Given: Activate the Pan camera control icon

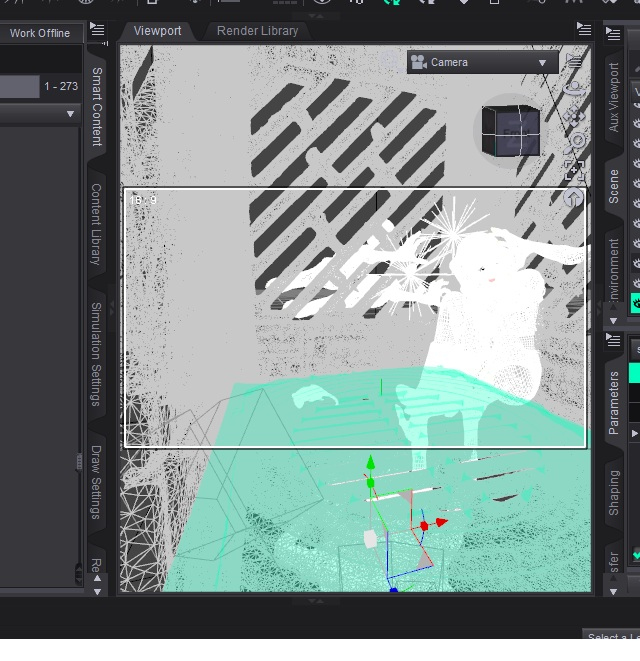Looking at the screenshot, I should (x=574, y=116).
